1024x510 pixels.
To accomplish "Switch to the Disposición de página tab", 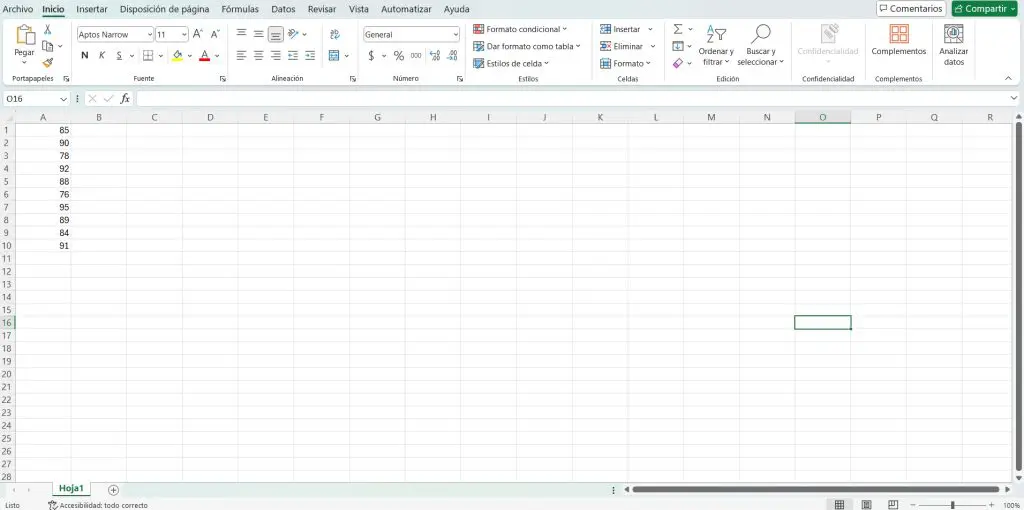I will [x=165, y=9].
